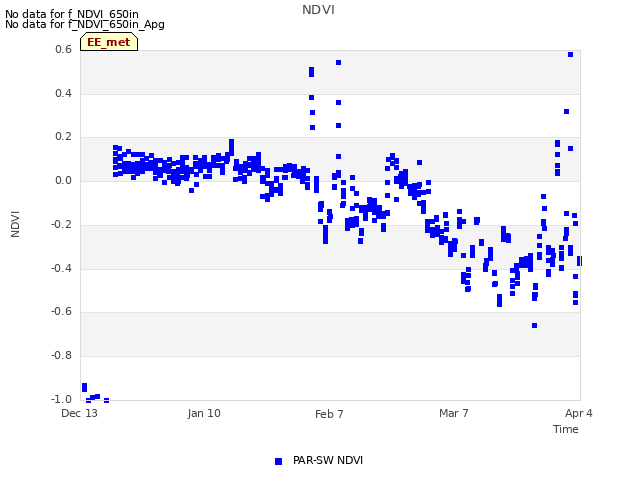Click the Apr 4 x-axis tick label
This screenshot has width=640, height=480.
click(579, 413)
